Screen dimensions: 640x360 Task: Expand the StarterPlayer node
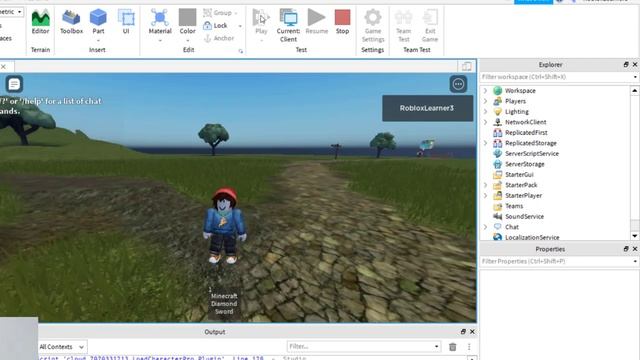(x=485, y=196)
